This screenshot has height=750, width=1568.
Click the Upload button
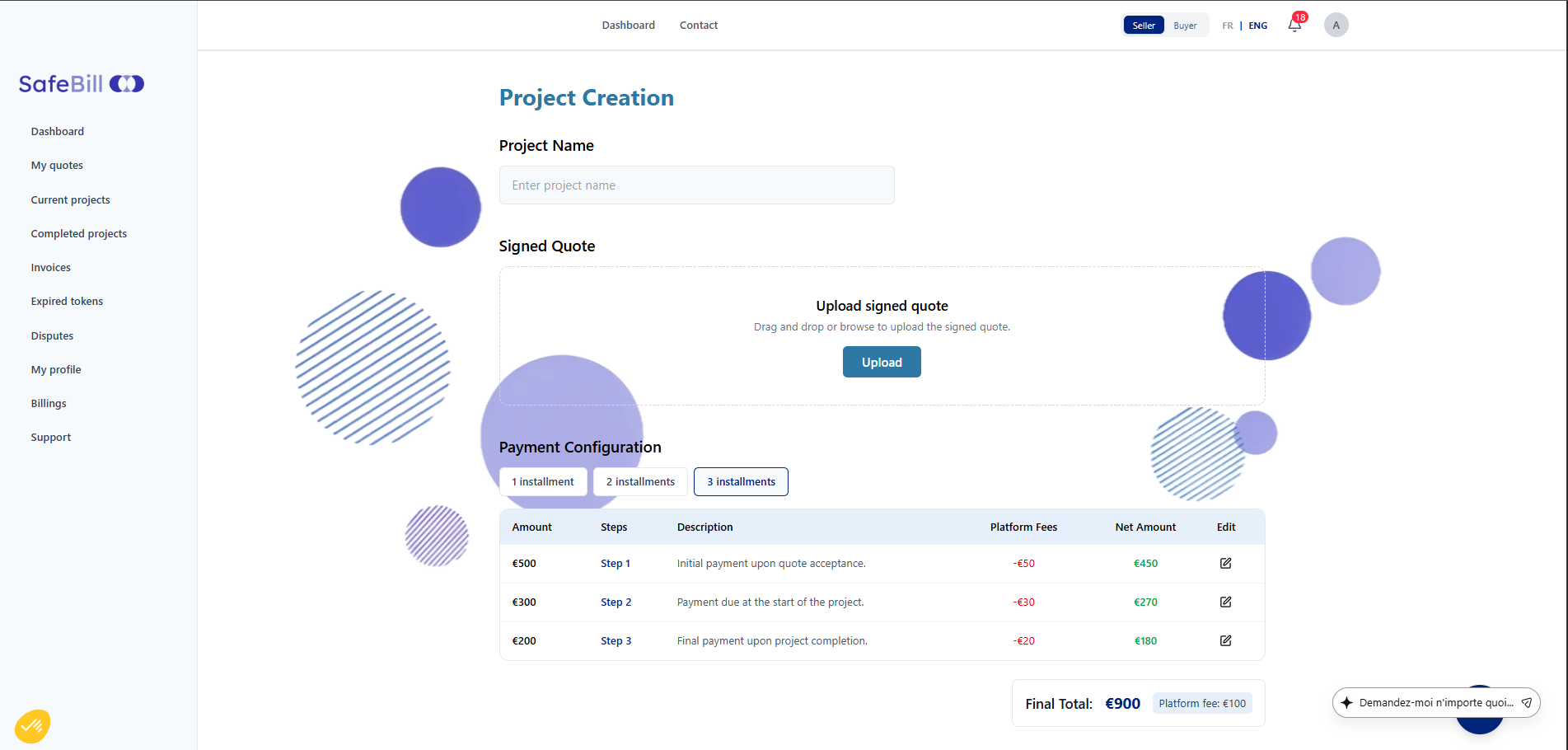click(882, 362)
